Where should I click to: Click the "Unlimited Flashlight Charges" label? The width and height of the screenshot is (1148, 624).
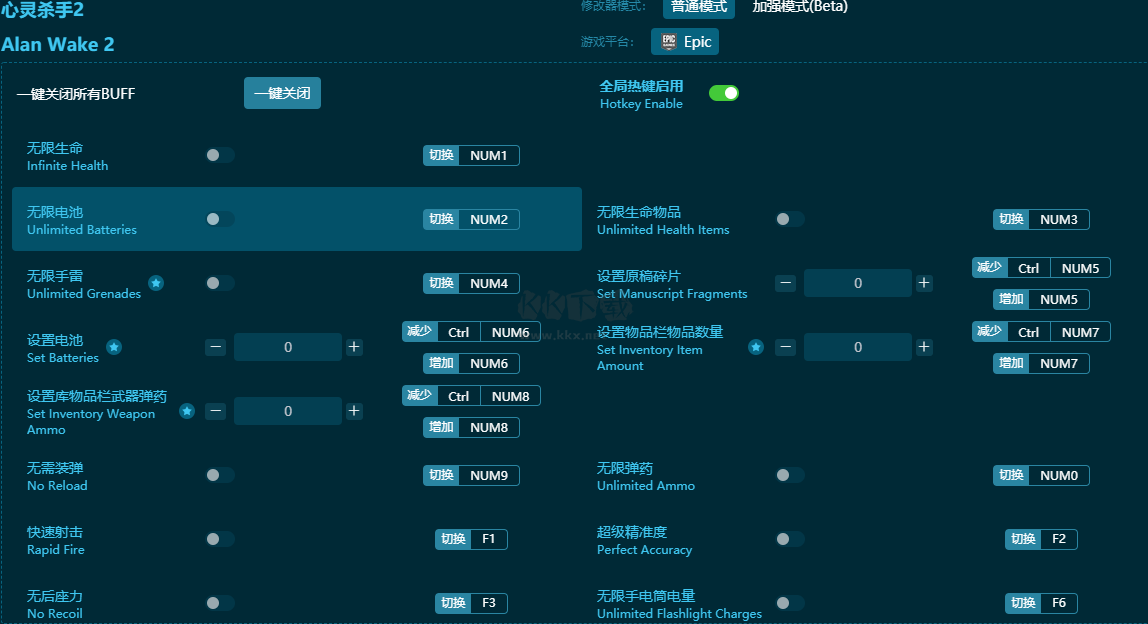pyautogui.click(x=679, y=614)
